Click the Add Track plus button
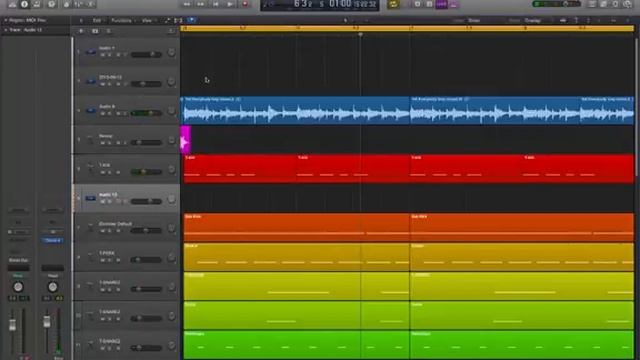The width and height of the screenshot is (640, 360). 81,31
